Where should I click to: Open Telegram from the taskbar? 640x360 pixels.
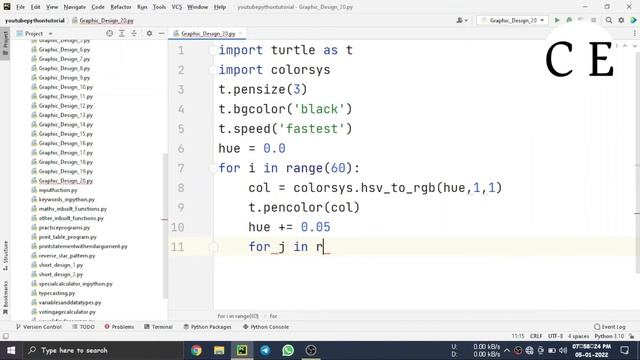(265, 350)
